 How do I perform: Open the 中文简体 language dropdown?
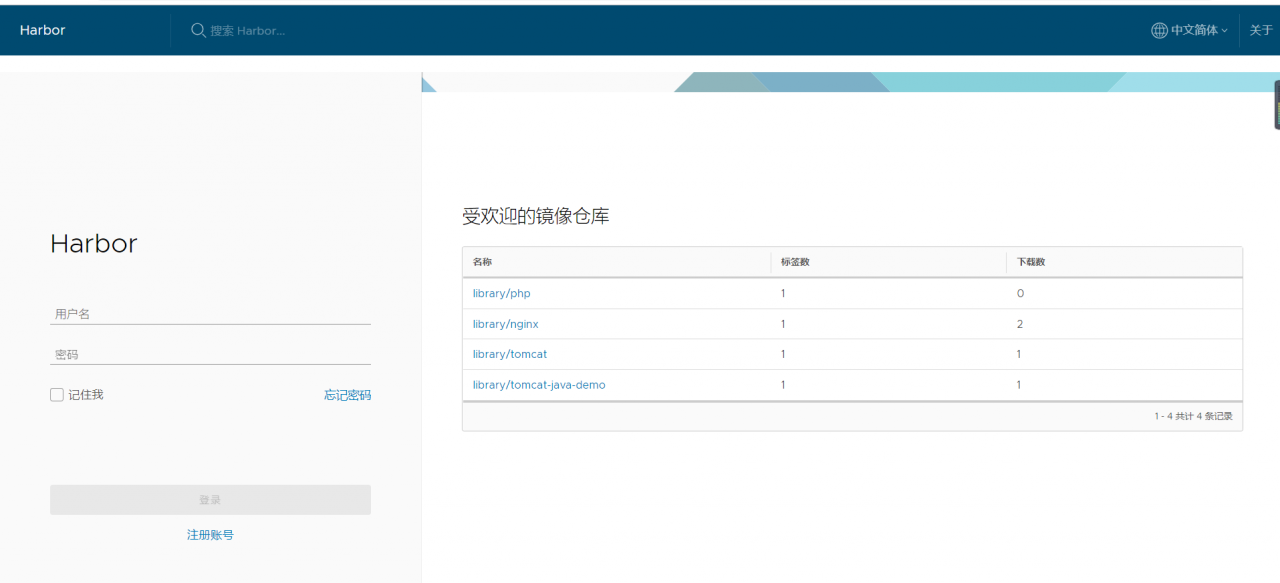(1199, 30)
